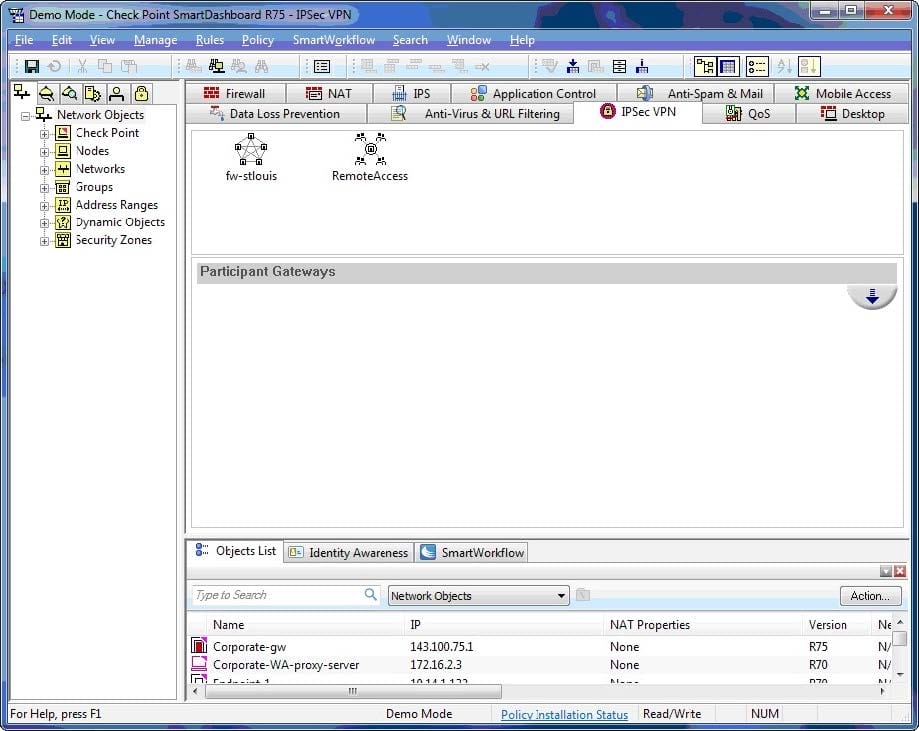The width and height of the screenshot is (919, 731).
Task: Open the File menu
Action: pos(24,40)
